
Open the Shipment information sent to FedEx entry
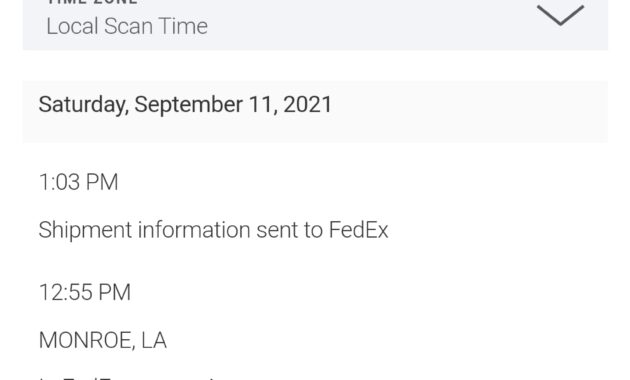(x=213, y=230)
